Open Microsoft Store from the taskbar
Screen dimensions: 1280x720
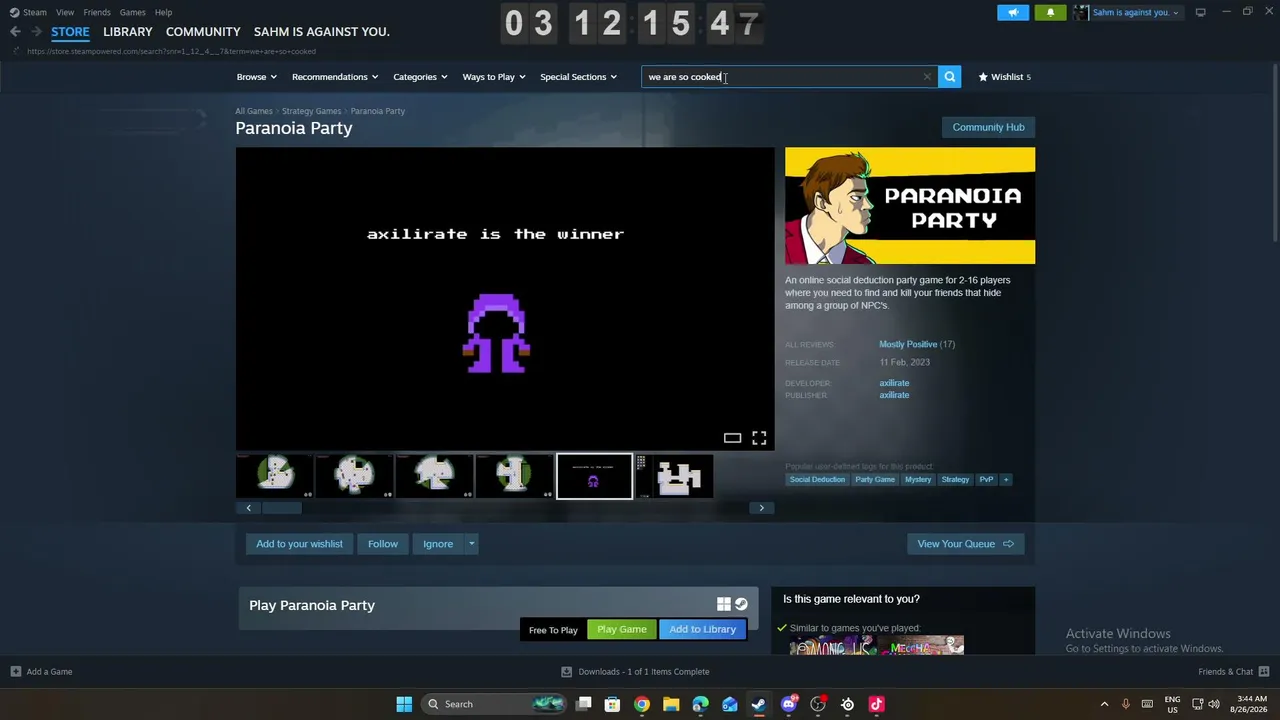(x=613, y=704)
